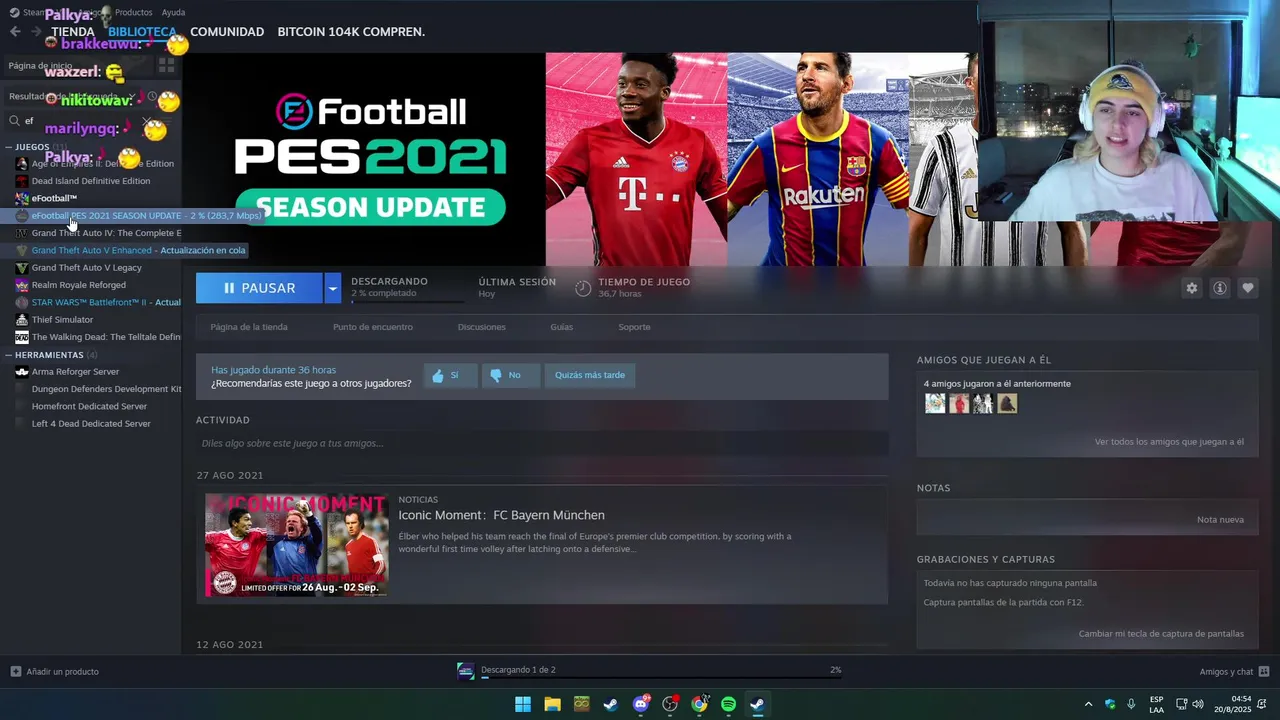
Task: Open Guías link
Action: pyautogui.click(x=561, y=327)
